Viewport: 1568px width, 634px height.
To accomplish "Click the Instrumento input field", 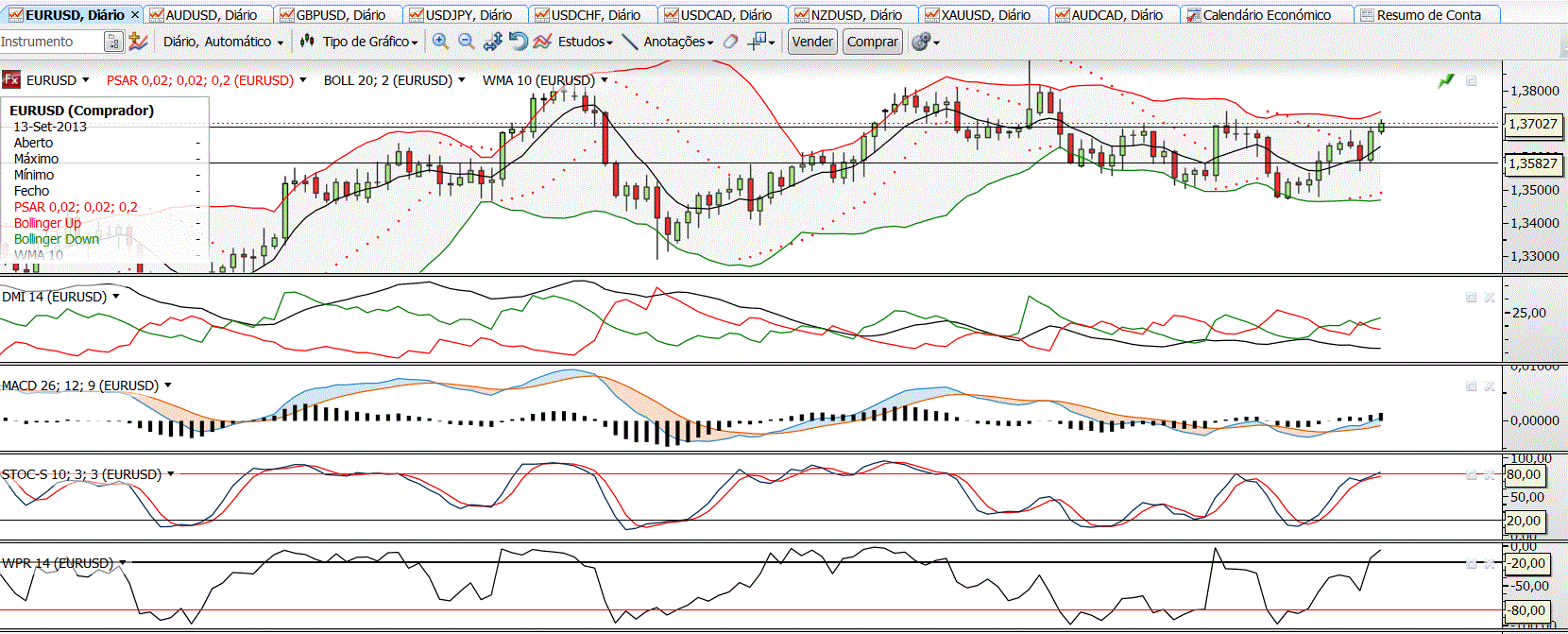I will (49, 42).
